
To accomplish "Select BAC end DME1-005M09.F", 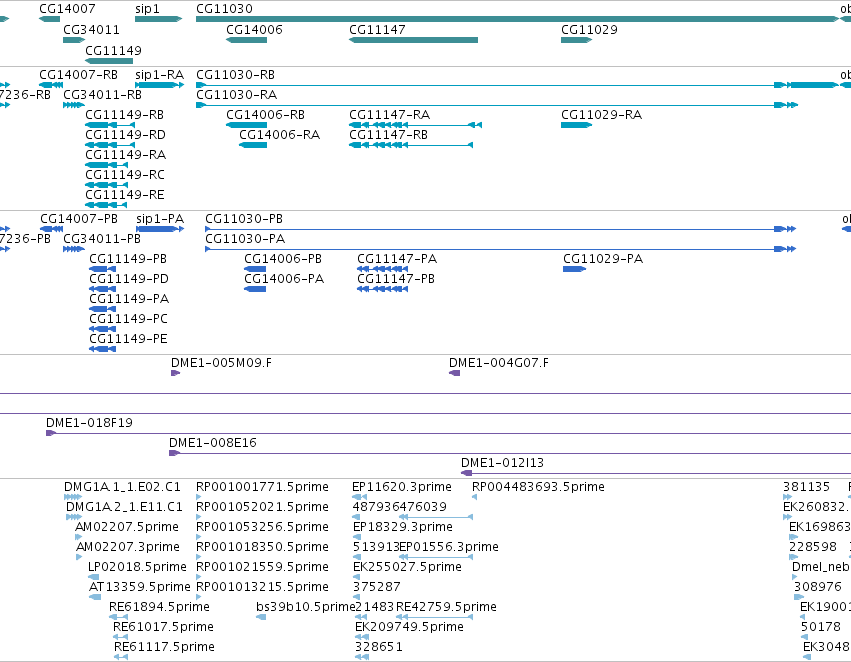I will coord(175,373).
